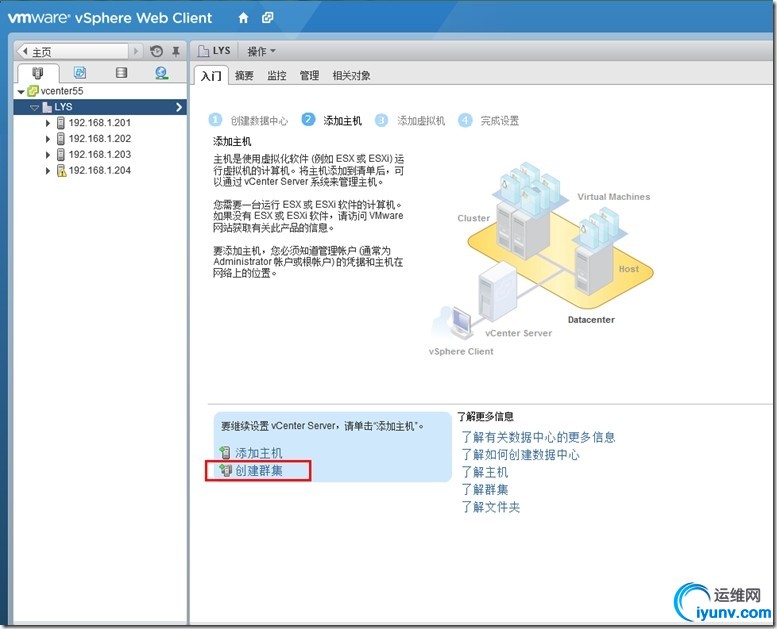Pin the navigator panel
Viewport: 777px width, 629px height.
point(175,51)
